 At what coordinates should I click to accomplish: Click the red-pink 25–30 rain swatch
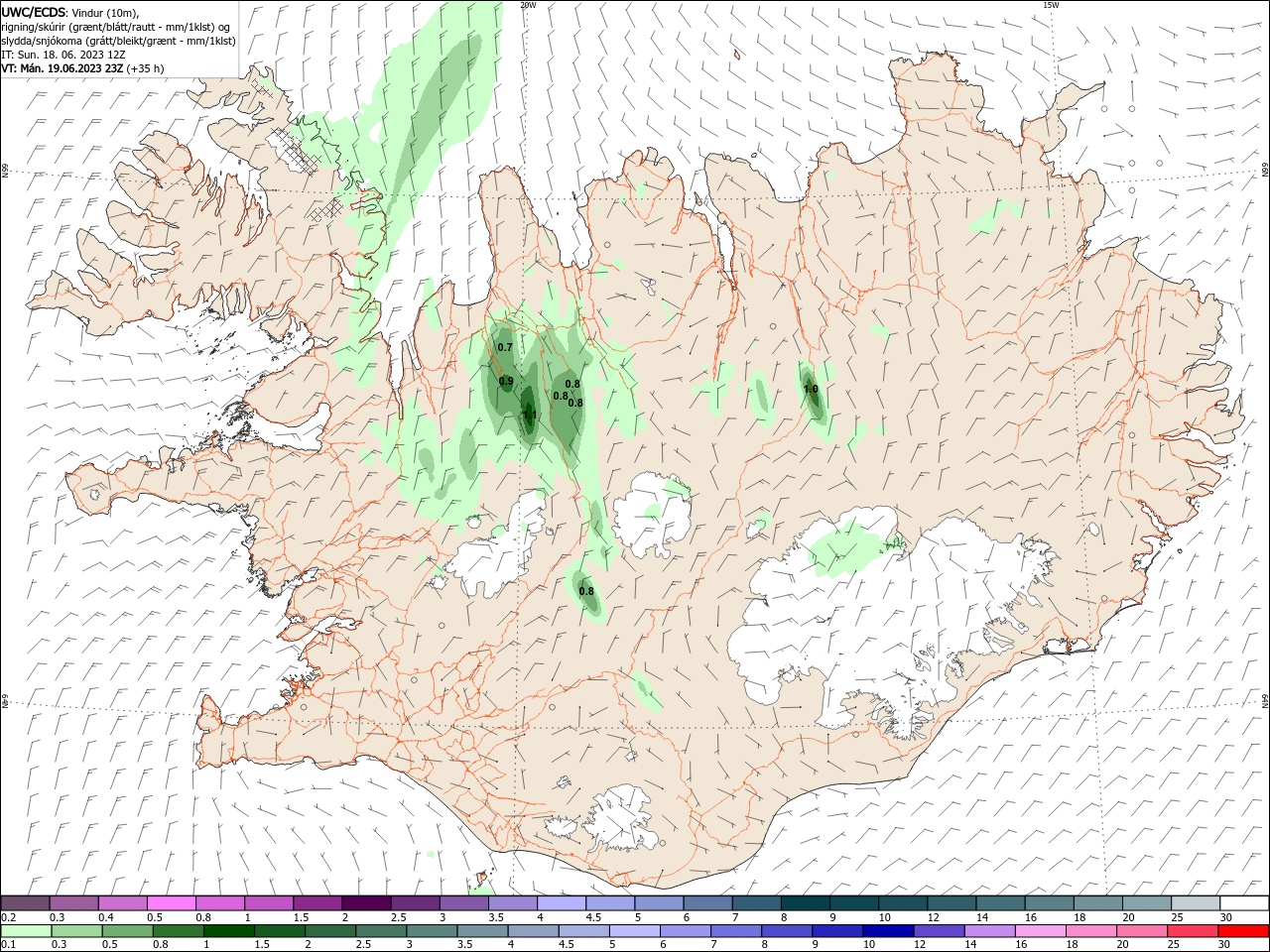[1192, 931]
